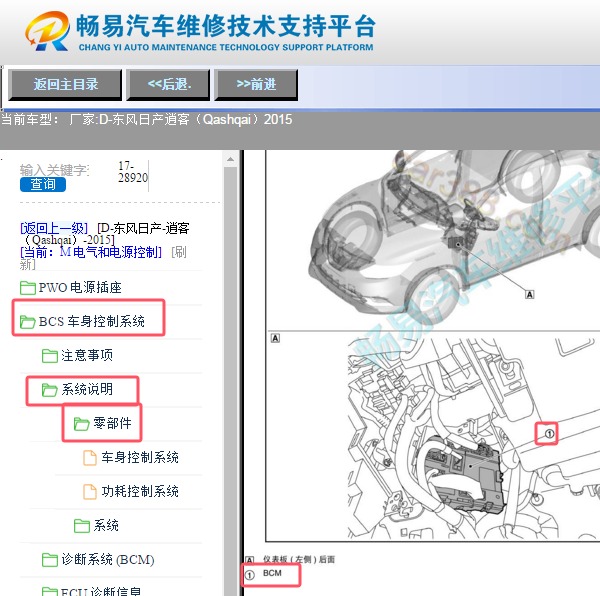Click the 零部件 open folder icon
Screen dimensions: 600x596
point(82,424)
